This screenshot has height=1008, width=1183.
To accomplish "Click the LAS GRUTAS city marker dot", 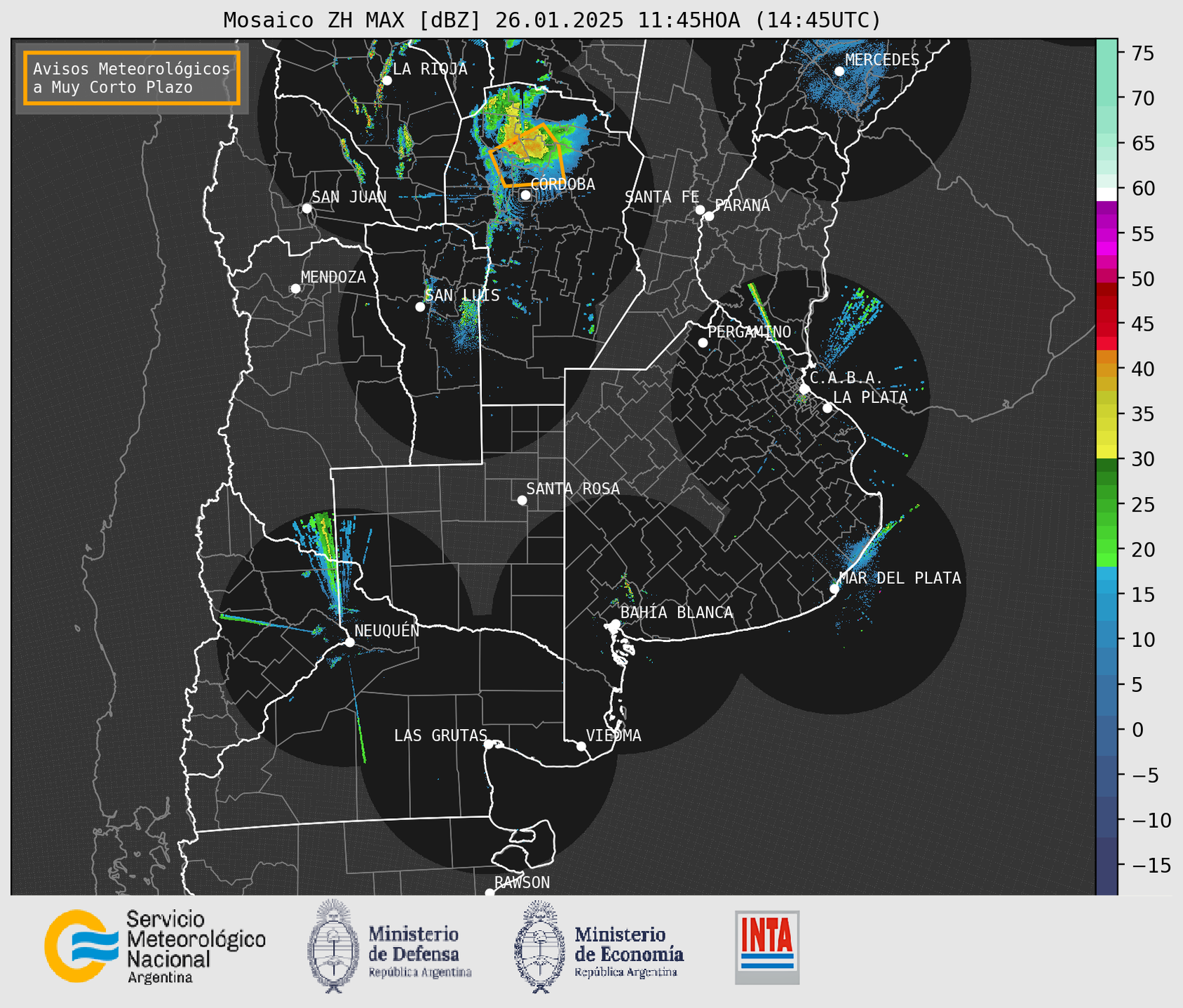I will pos(489,744).
